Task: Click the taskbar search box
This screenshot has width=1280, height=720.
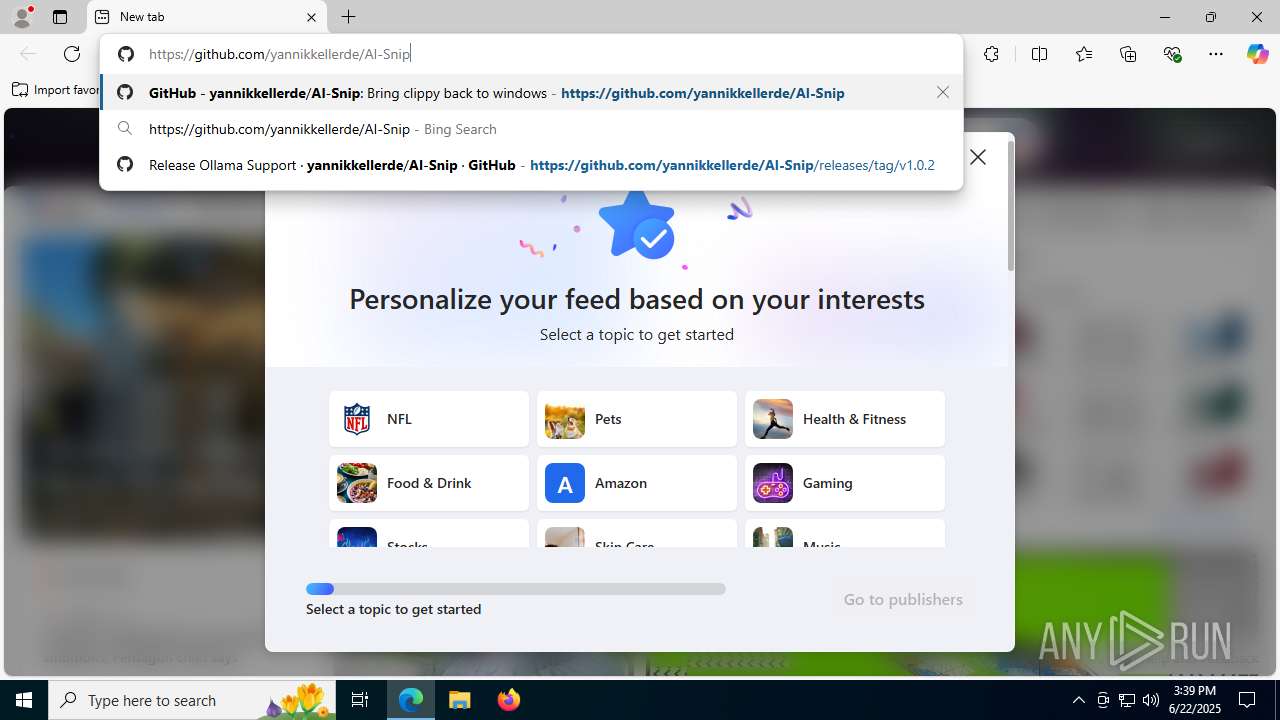Action: coord(193,700)
